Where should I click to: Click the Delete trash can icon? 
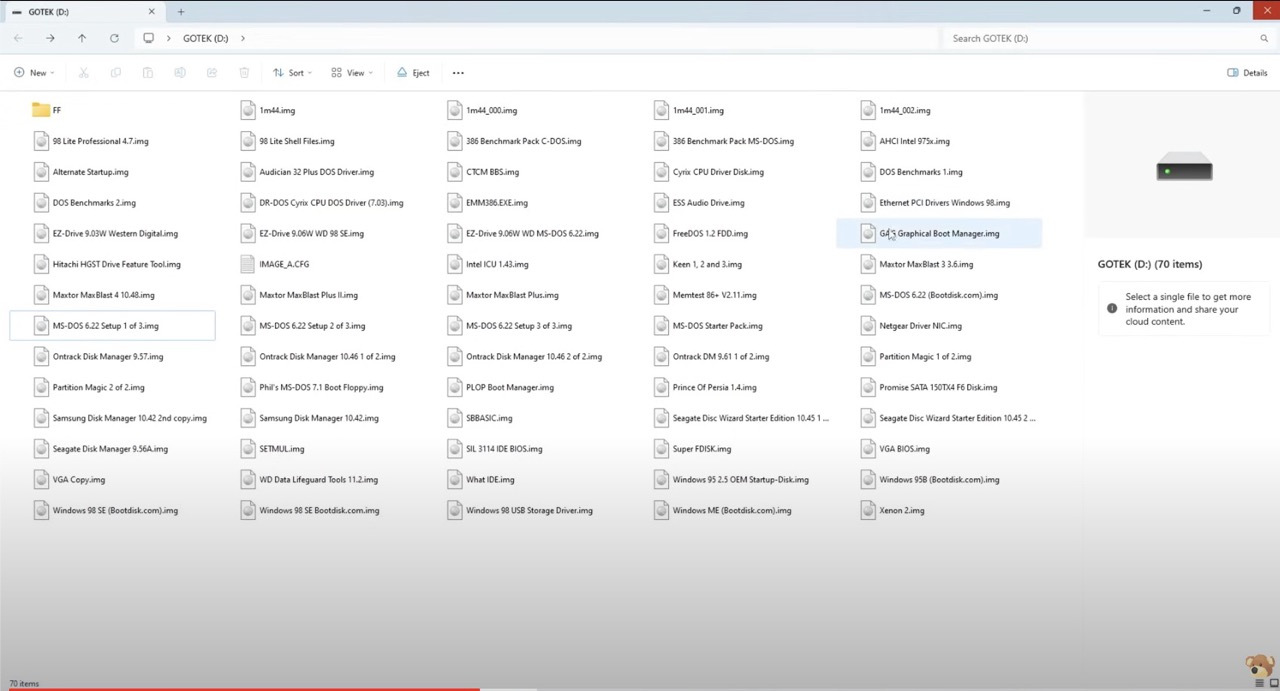244,73
